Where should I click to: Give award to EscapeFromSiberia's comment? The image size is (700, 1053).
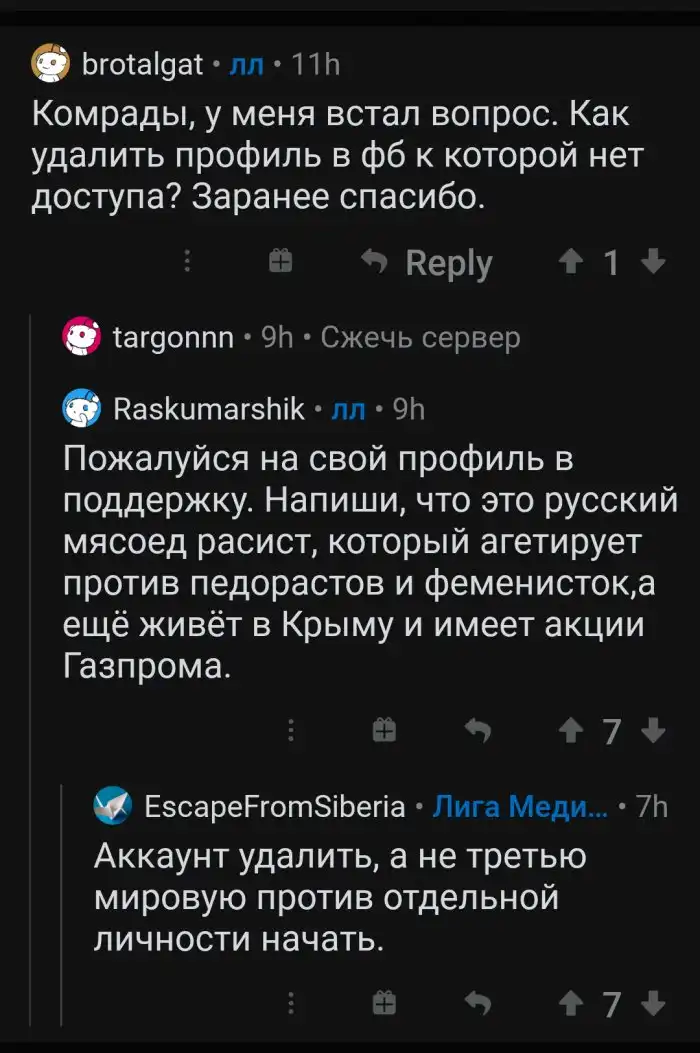click(383, 1002)
